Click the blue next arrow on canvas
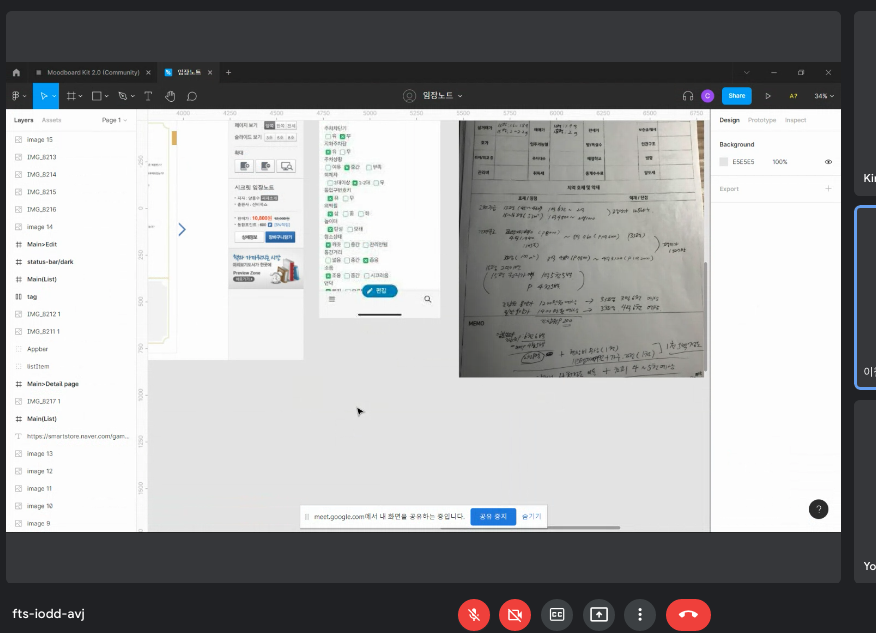This screenshot has width=876, height=633. click(x=182, y=230)
